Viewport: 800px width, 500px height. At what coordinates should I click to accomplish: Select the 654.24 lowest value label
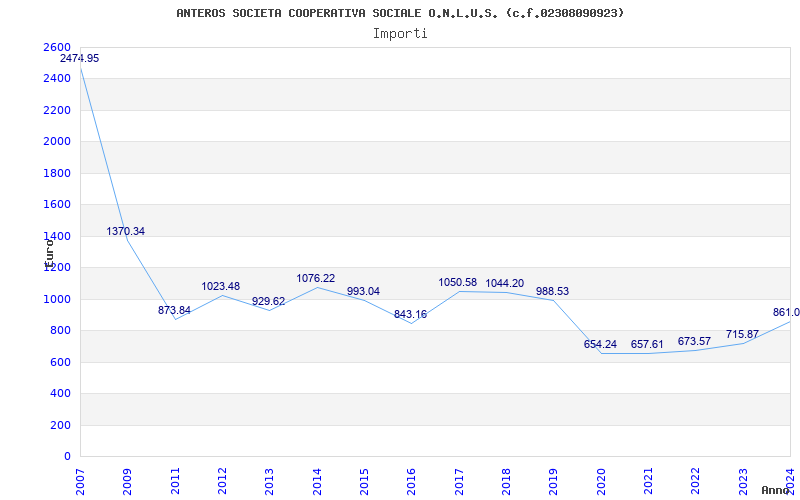(x=600, y=345)
